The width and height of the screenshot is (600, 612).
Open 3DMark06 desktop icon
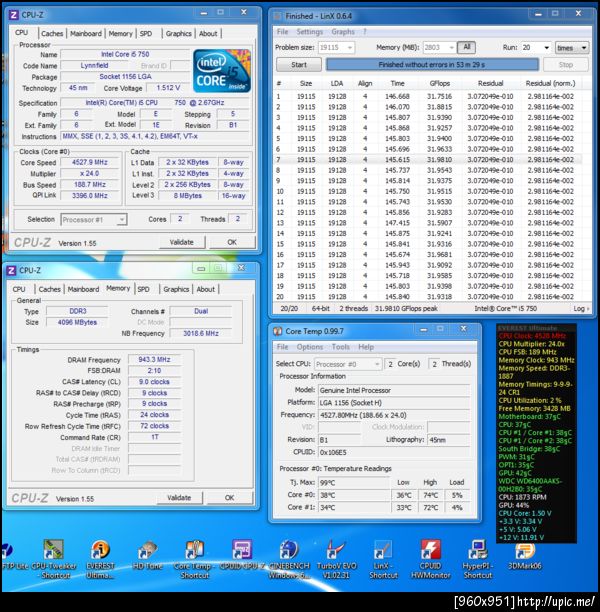[x=525, y=556]
